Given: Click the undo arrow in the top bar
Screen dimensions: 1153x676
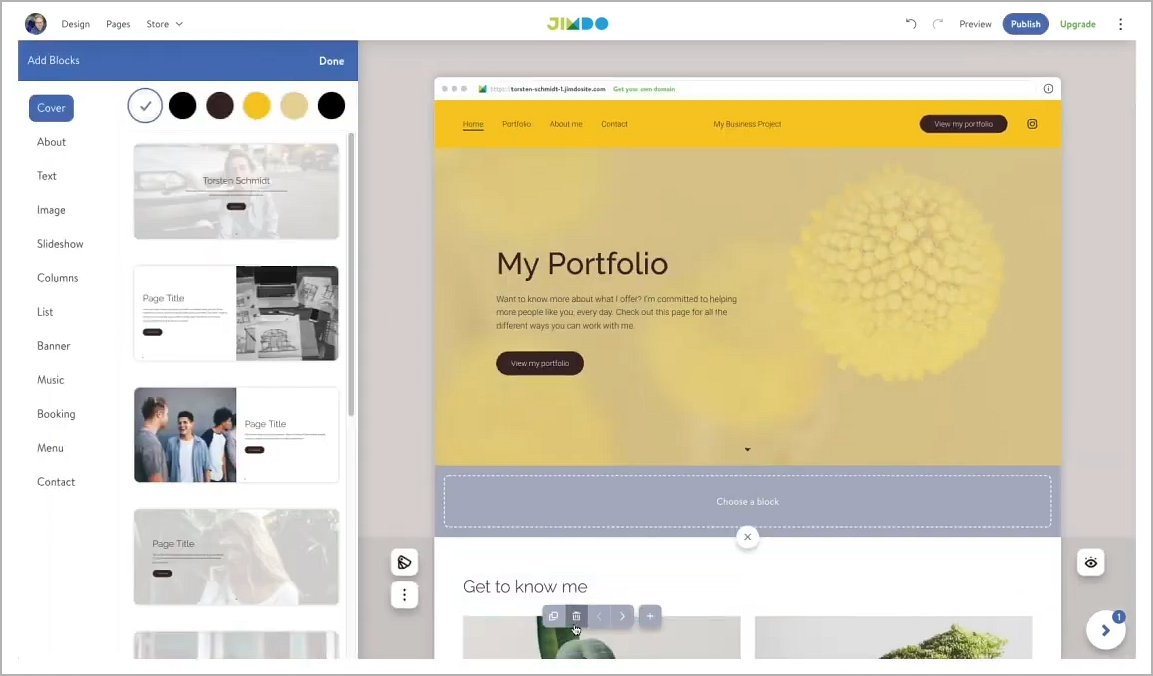Looking at the screenshot, I should (x=910, y=23).
